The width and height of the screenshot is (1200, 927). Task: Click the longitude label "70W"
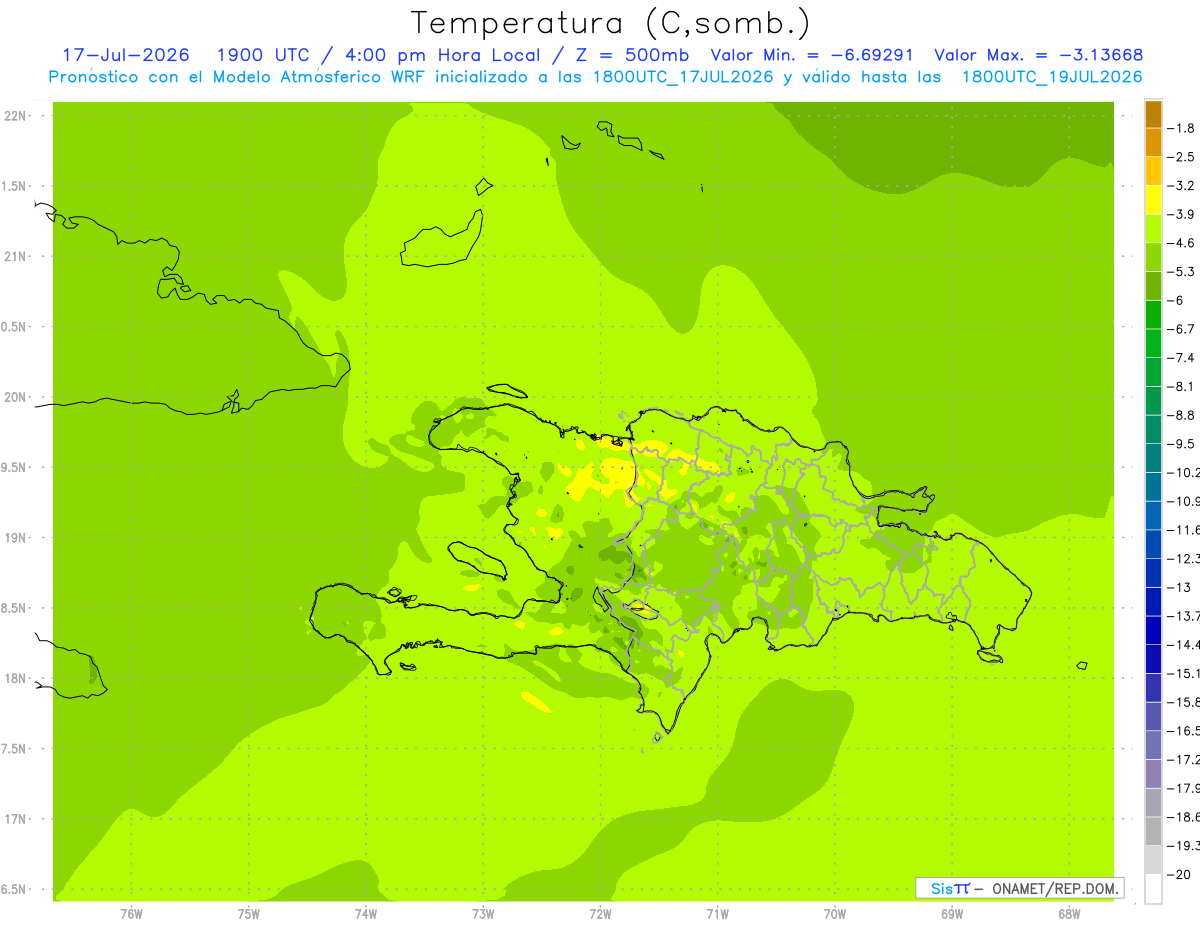[x=835, y=913]
